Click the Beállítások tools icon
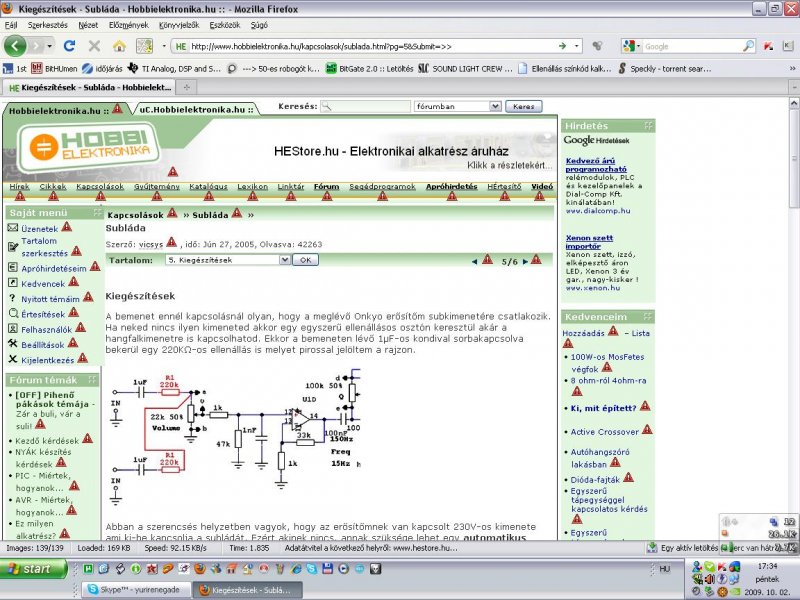This screenshot has height=600, width=800. tap(13, 344)
